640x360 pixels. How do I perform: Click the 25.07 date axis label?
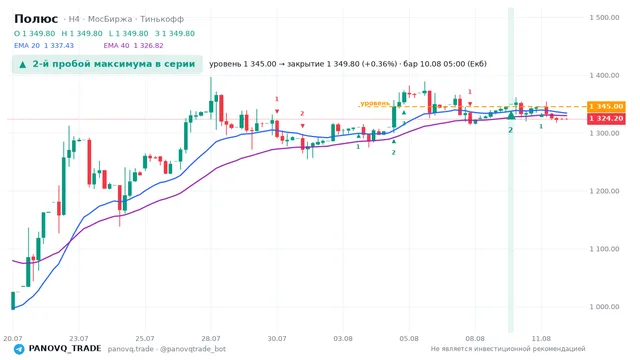pos(145,339)
